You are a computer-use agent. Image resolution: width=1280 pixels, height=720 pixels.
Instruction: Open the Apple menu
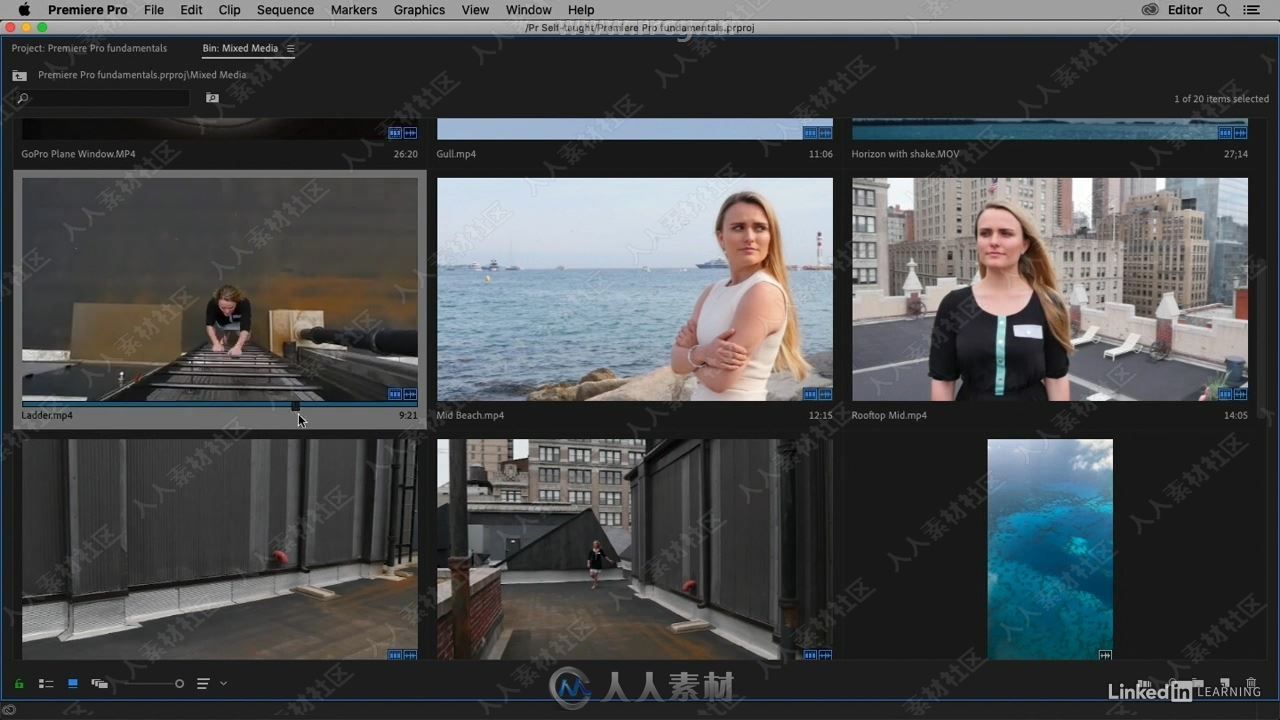coord(24,10)
